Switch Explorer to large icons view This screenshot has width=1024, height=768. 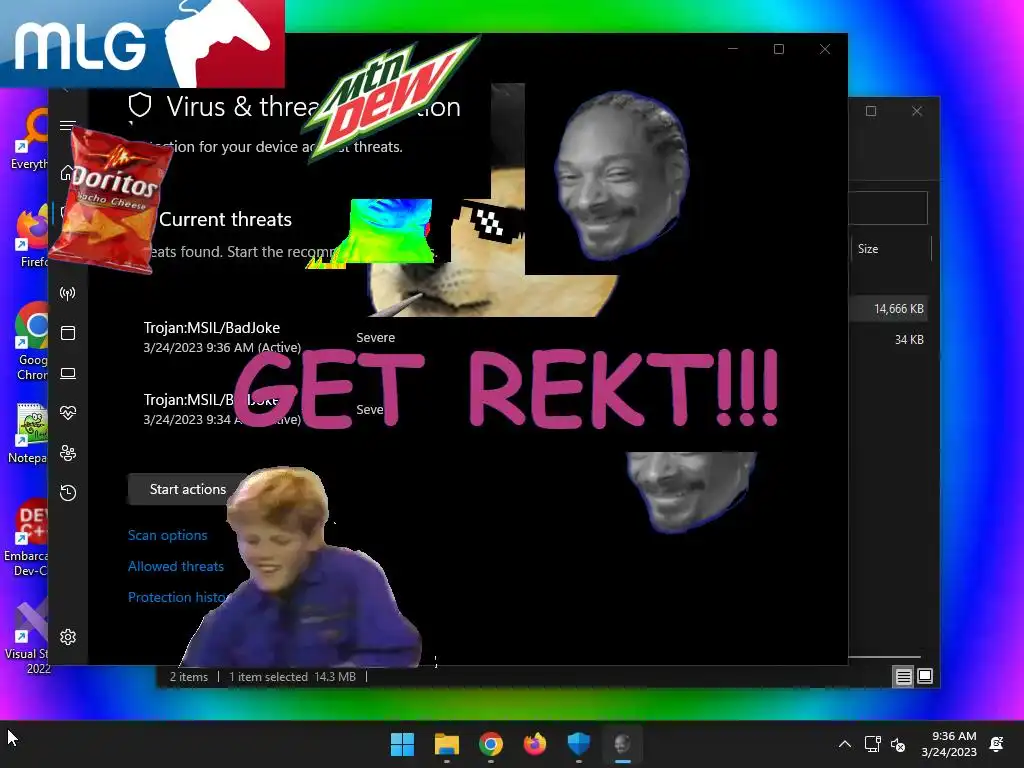coord(925,676)
